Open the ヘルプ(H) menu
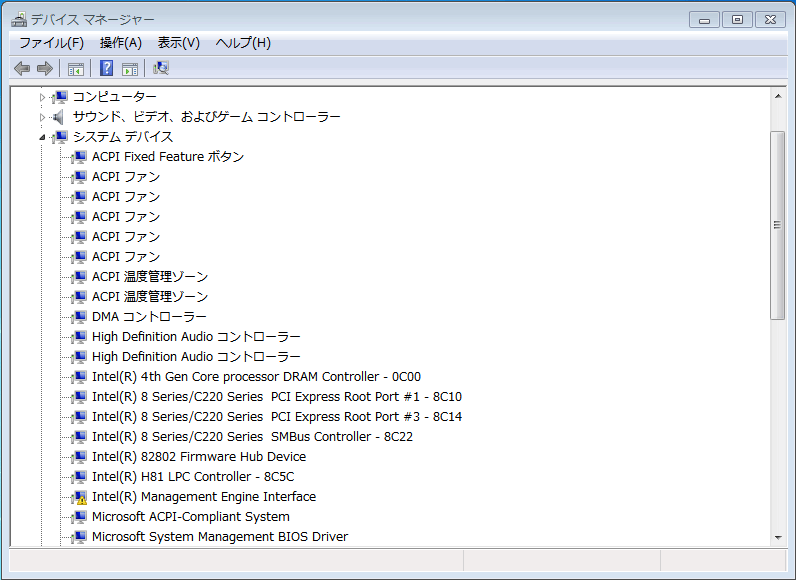The image size is (796, 580). pyautogui.click(x=243, y=43)
